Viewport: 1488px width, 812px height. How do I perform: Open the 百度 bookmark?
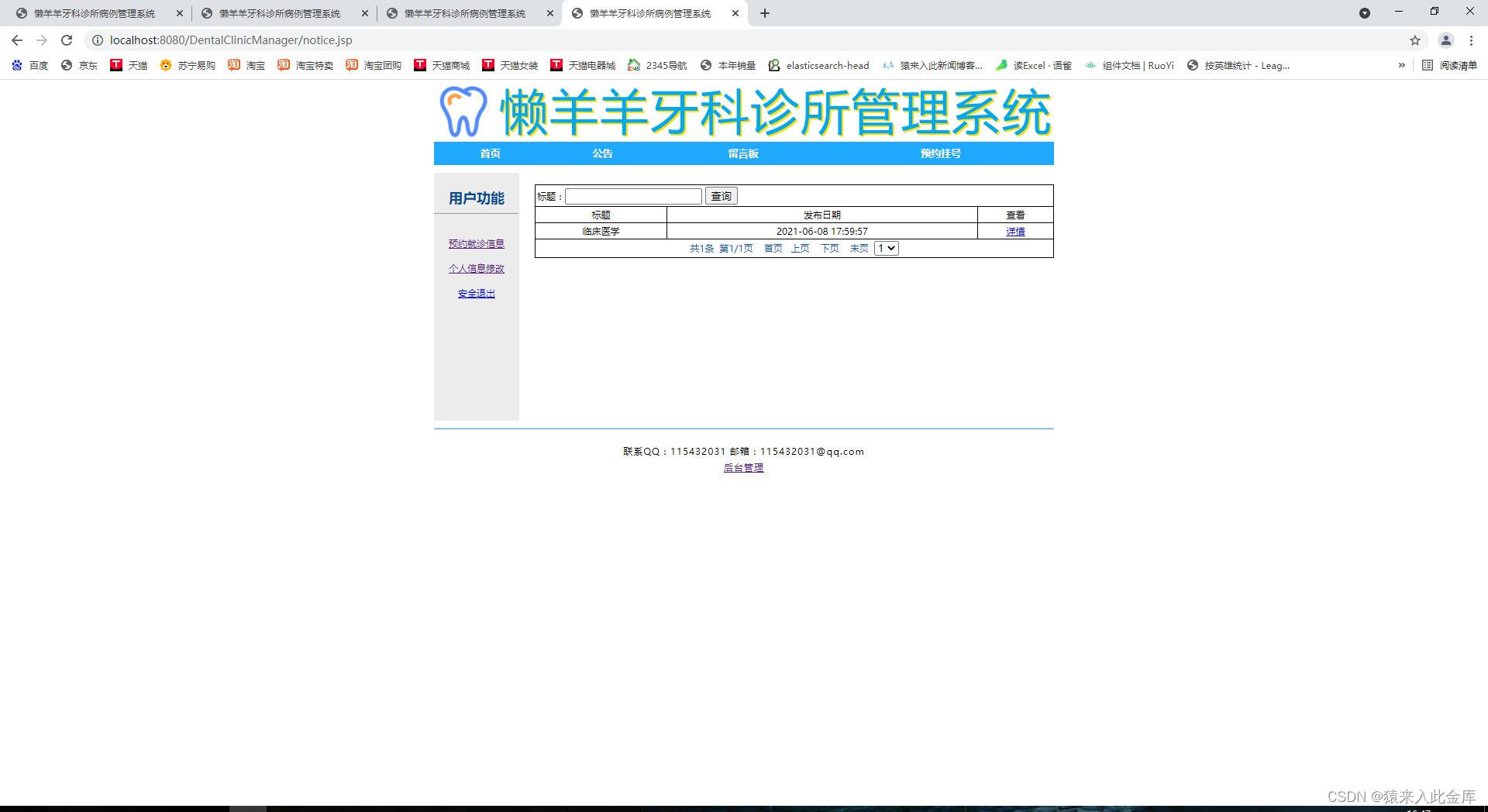[30, 66]
